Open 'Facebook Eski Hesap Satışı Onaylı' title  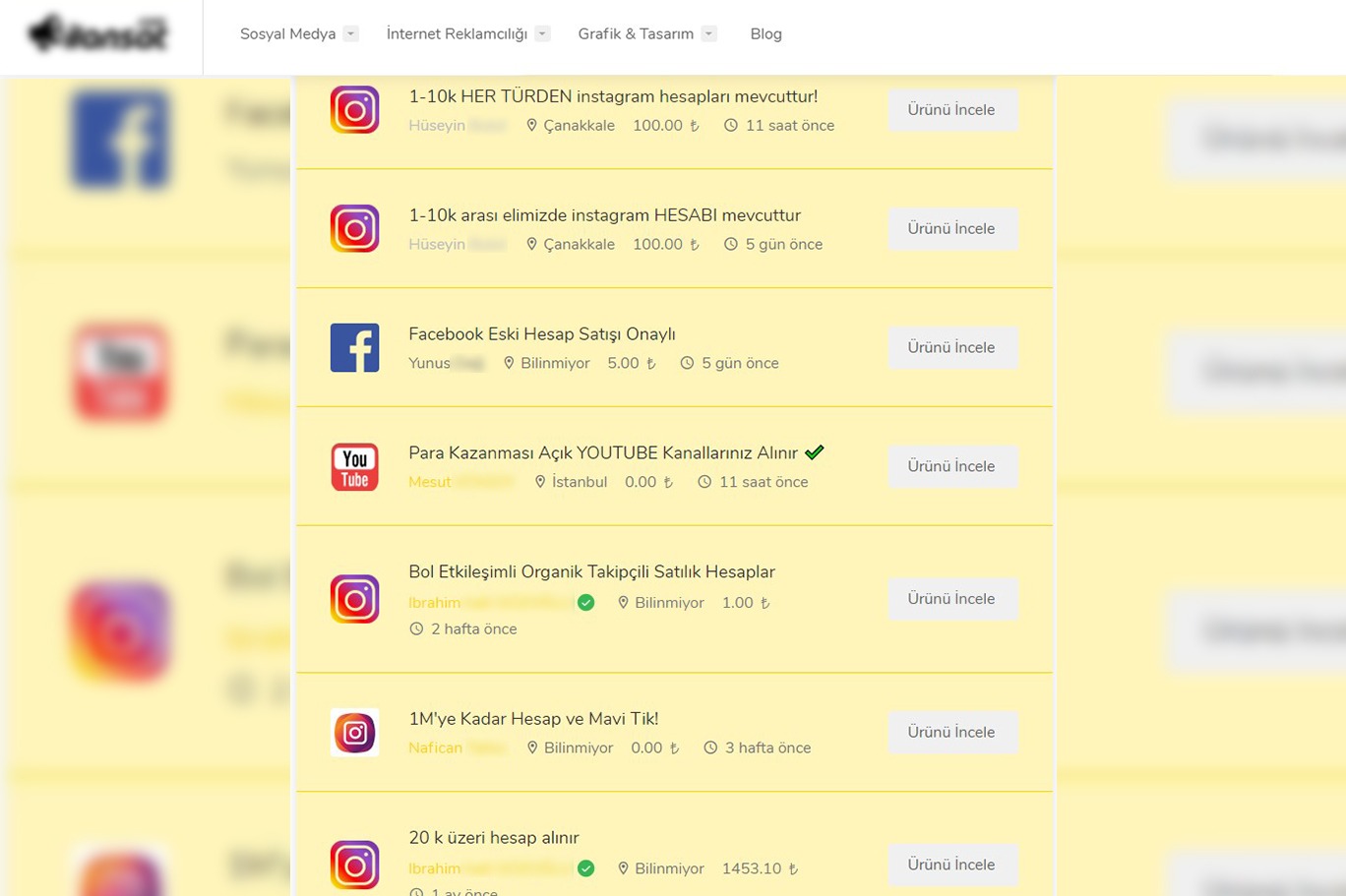541,334
